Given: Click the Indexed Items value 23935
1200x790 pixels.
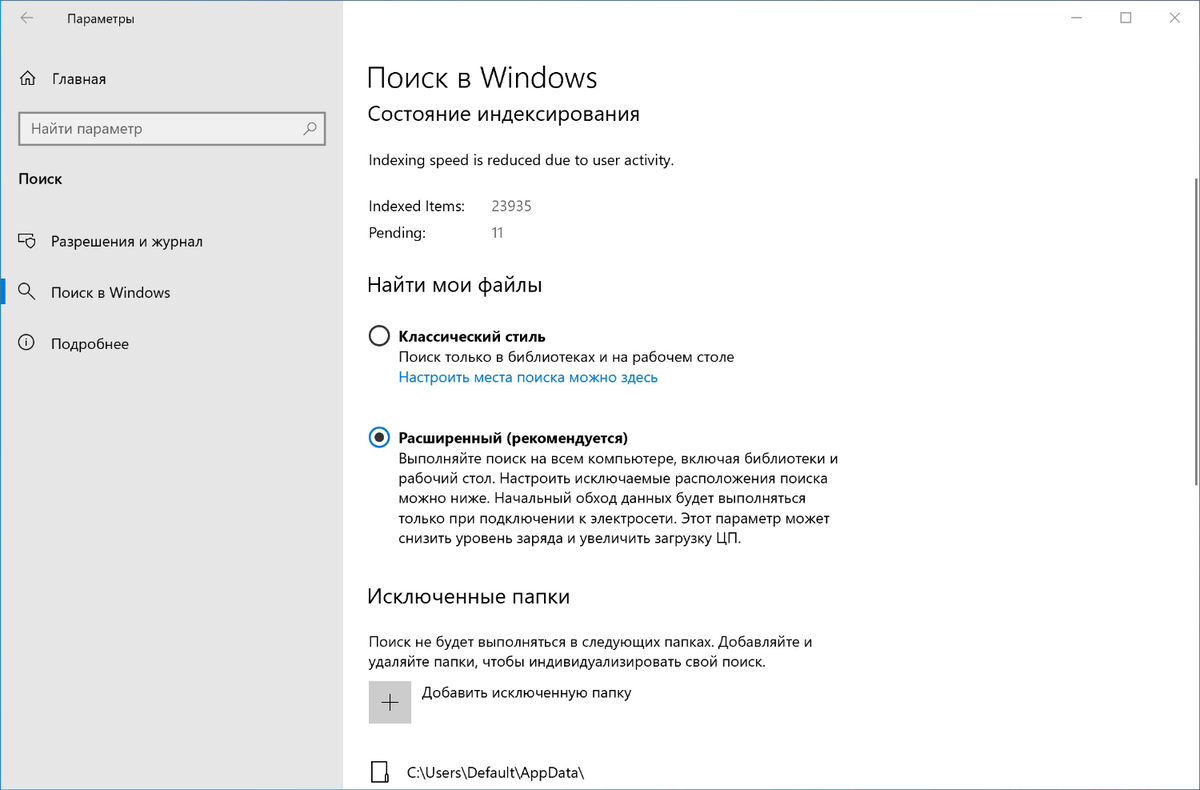Looking at the screenshot, I should (511, 206).
